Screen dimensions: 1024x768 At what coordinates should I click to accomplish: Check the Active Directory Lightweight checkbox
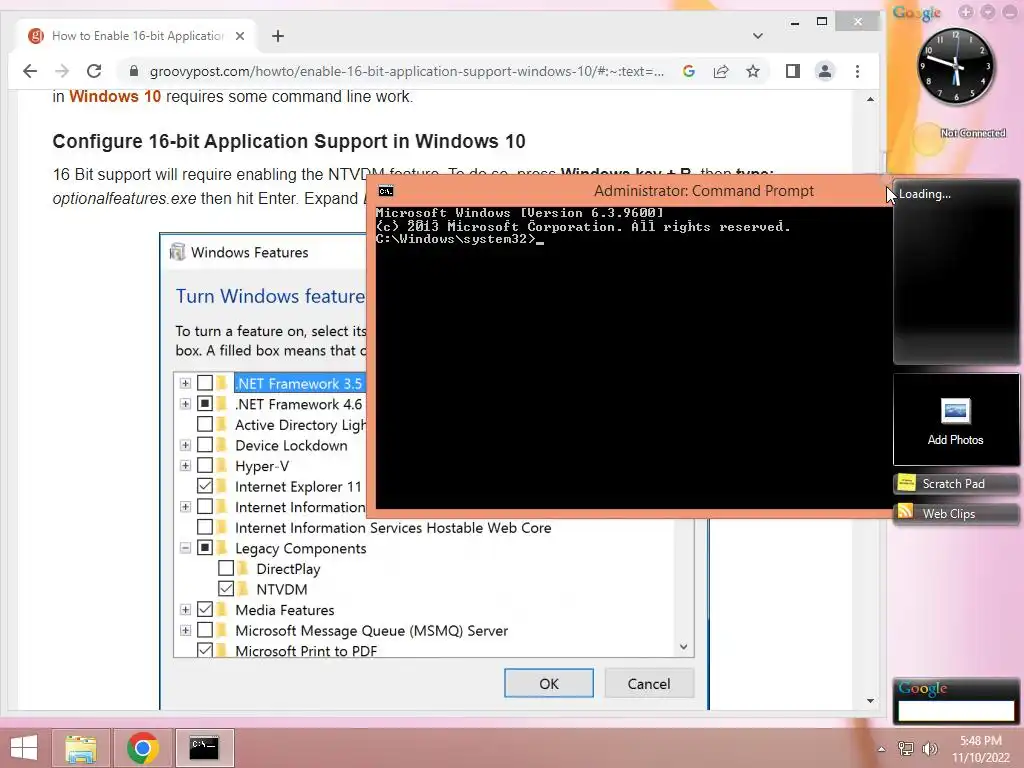pos(205,424)
